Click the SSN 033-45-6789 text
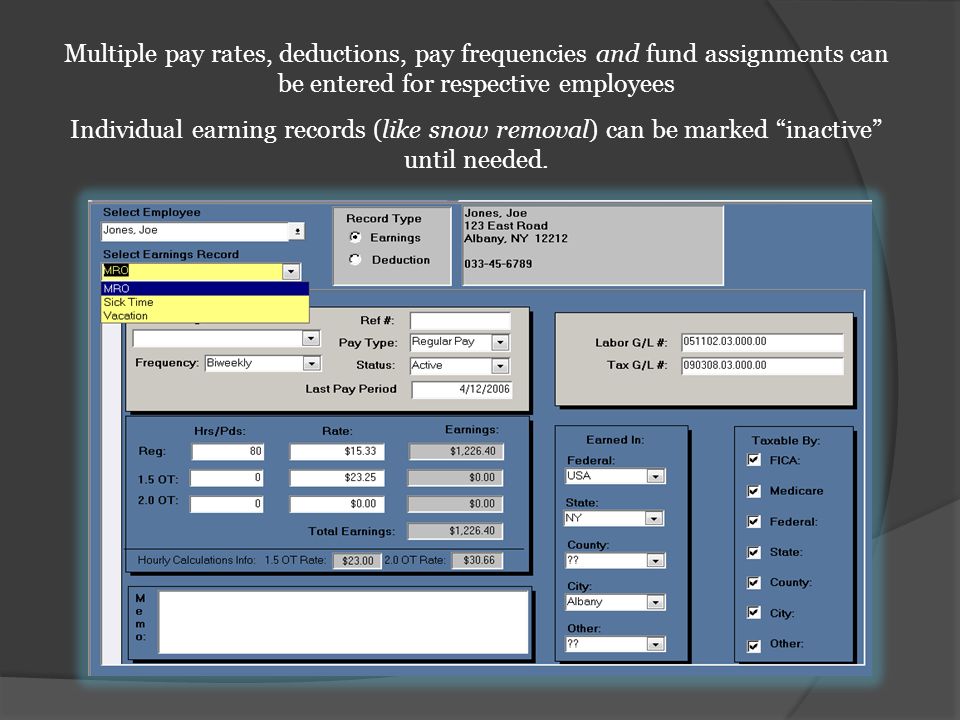960x720 pixels. click(498, 264)
